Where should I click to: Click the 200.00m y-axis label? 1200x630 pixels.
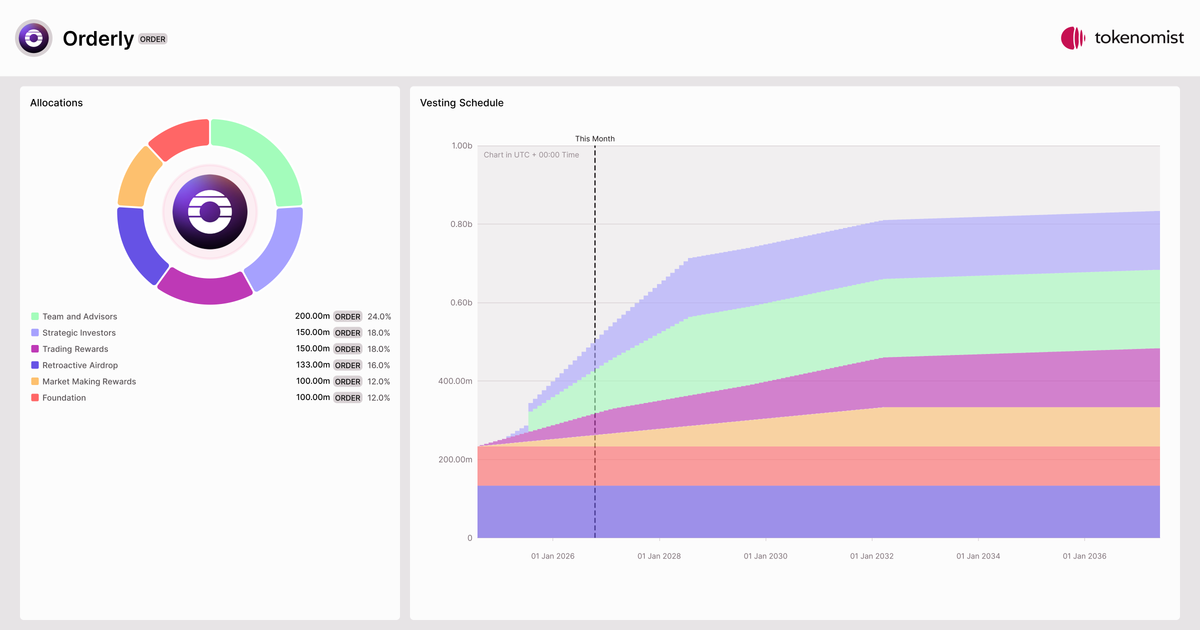[x=456, y=459]
